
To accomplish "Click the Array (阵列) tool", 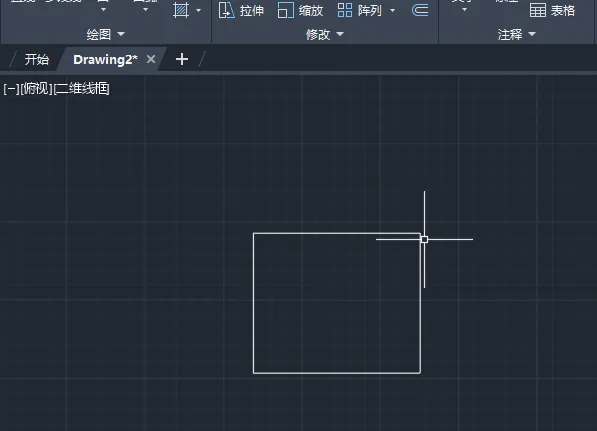I will (359, 10).
